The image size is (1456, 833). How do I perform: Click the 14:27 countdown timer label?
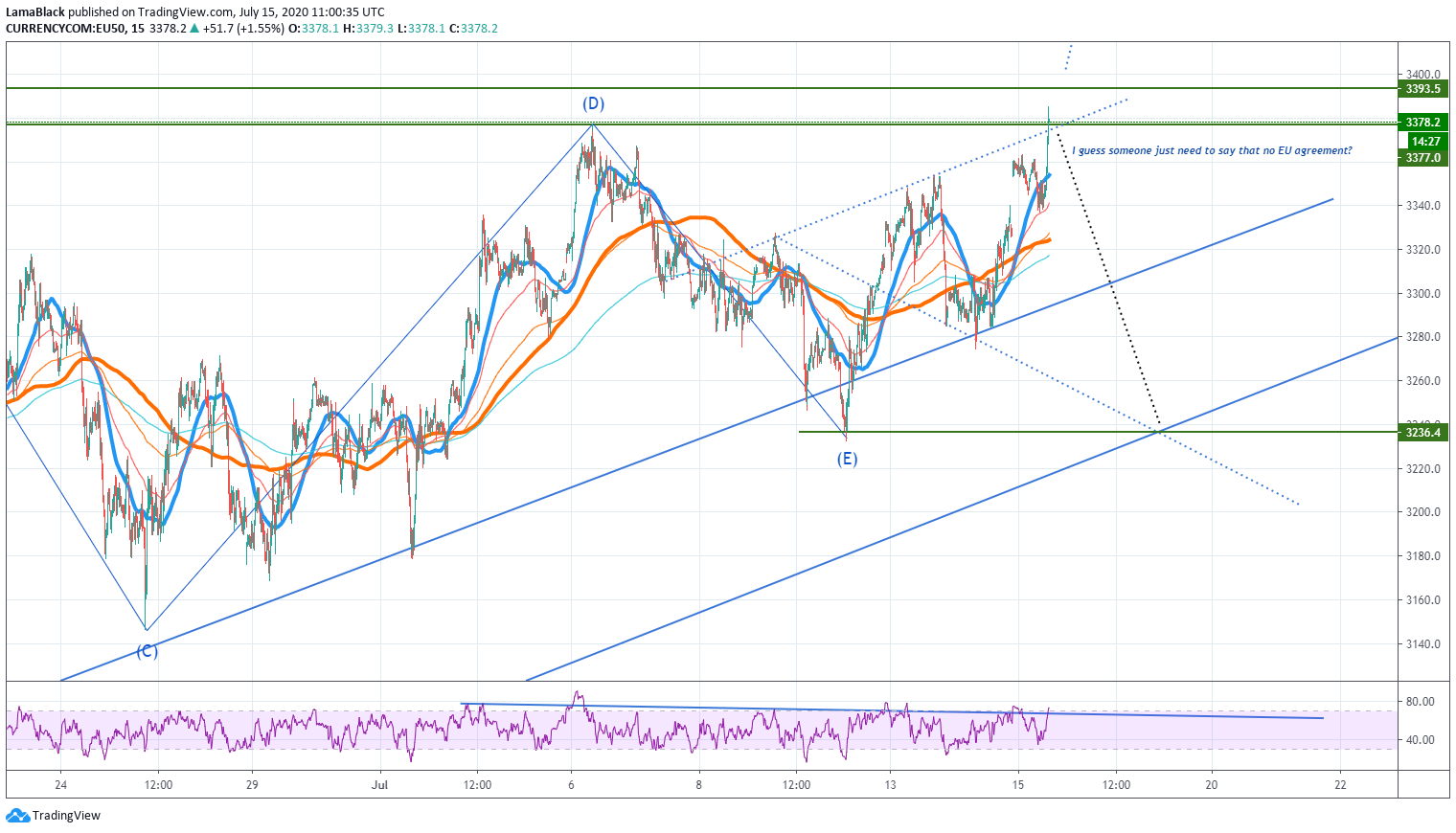click(1425, 142)
